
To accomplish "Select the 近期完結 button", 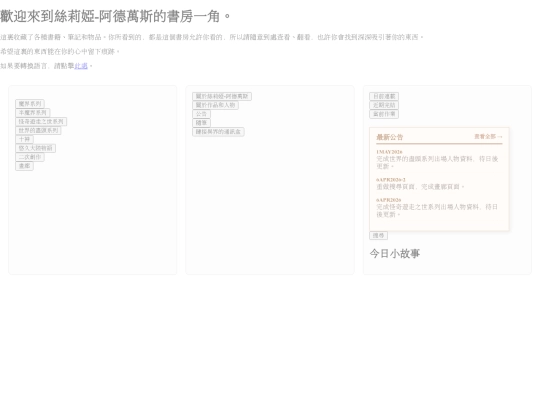I will (384, 105).
